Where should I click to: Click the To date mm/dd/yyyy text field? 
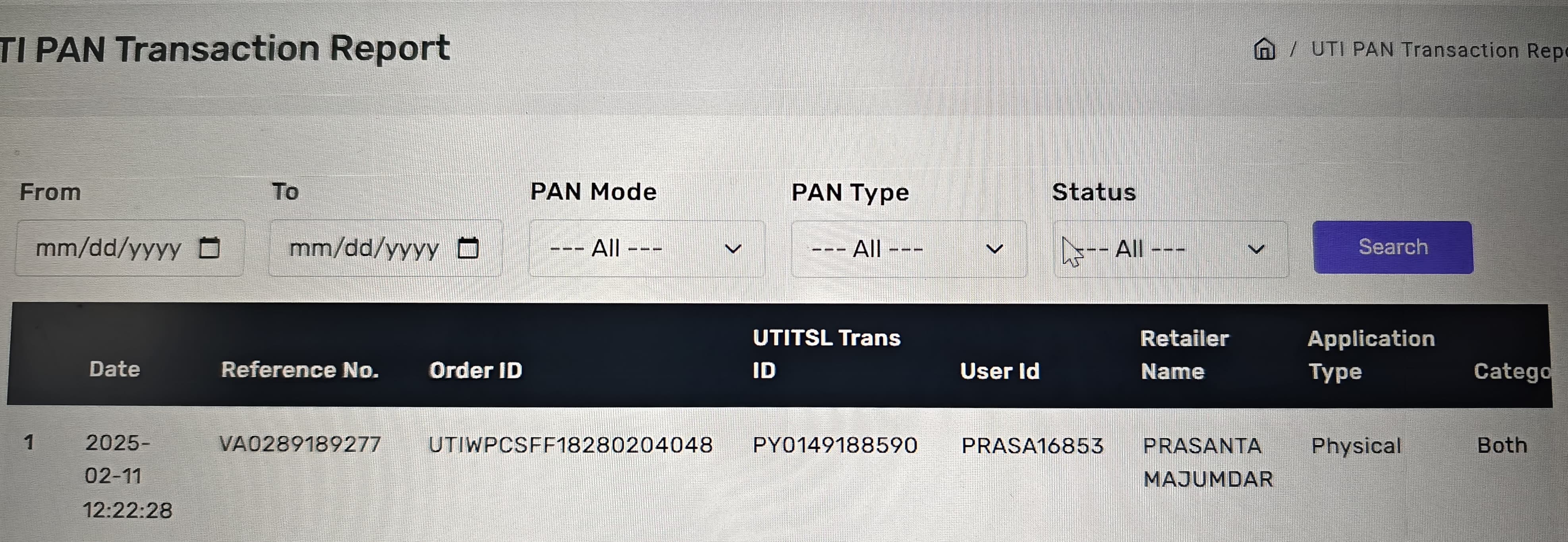[364, 248]
